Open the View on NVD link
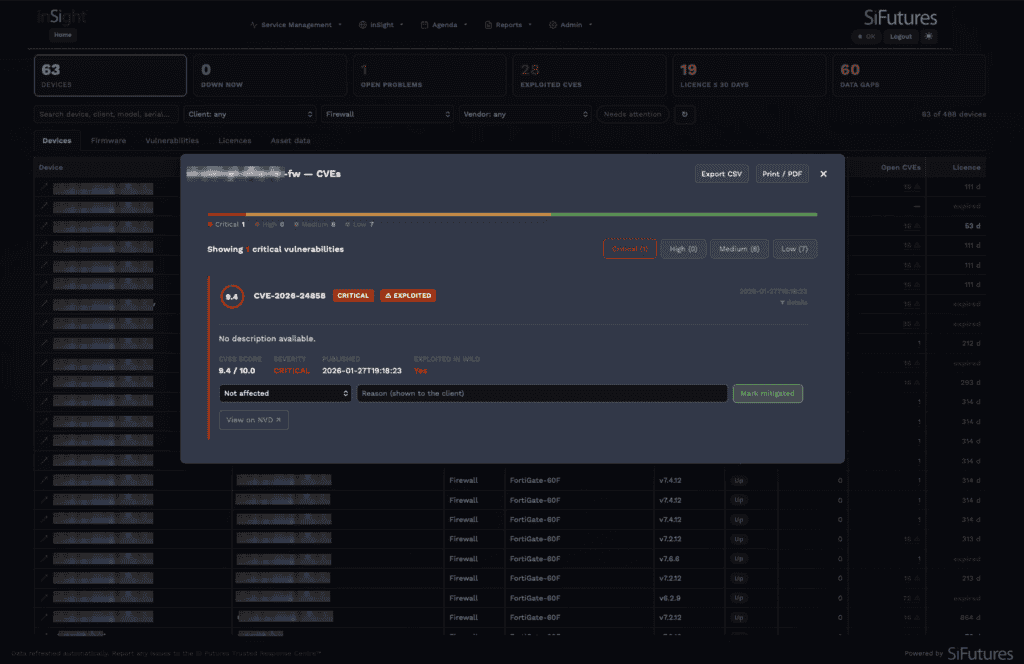 (x=253, y=420)
